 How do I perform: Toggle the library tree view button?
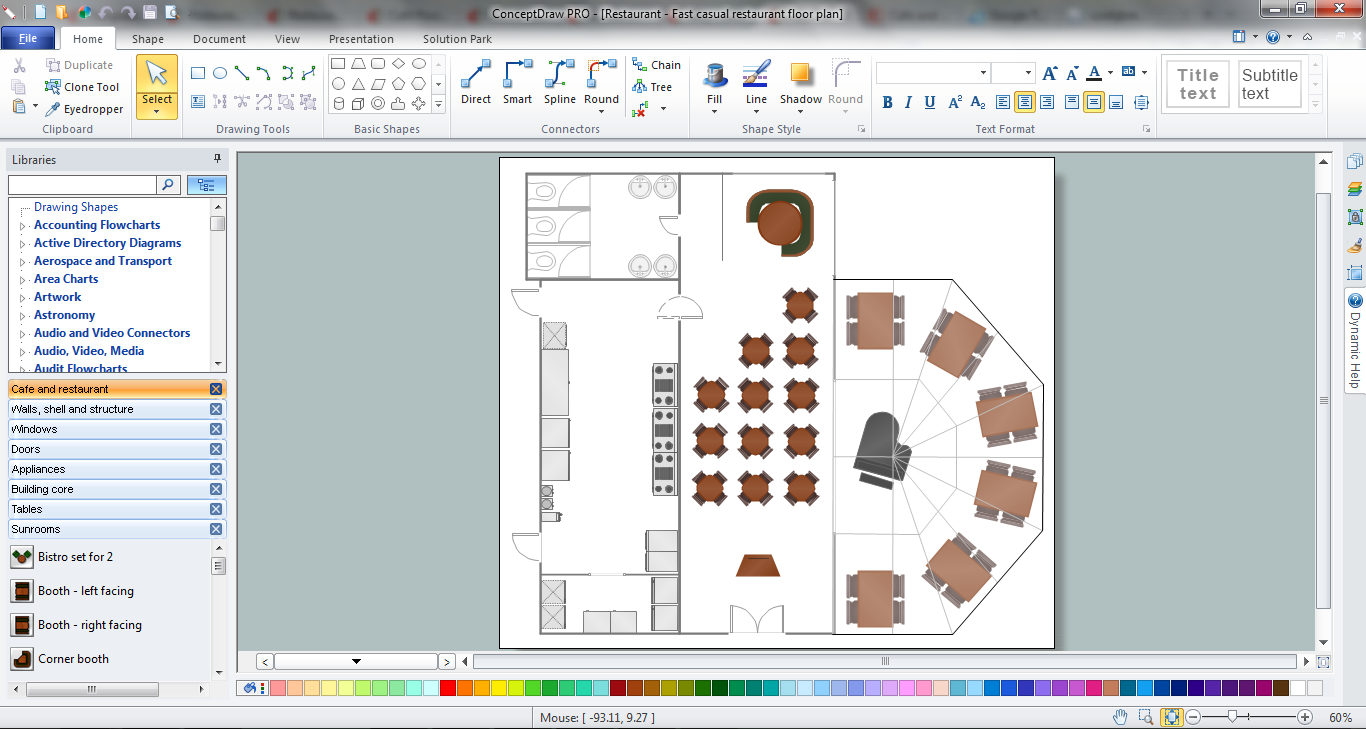[x=207, y=185]
